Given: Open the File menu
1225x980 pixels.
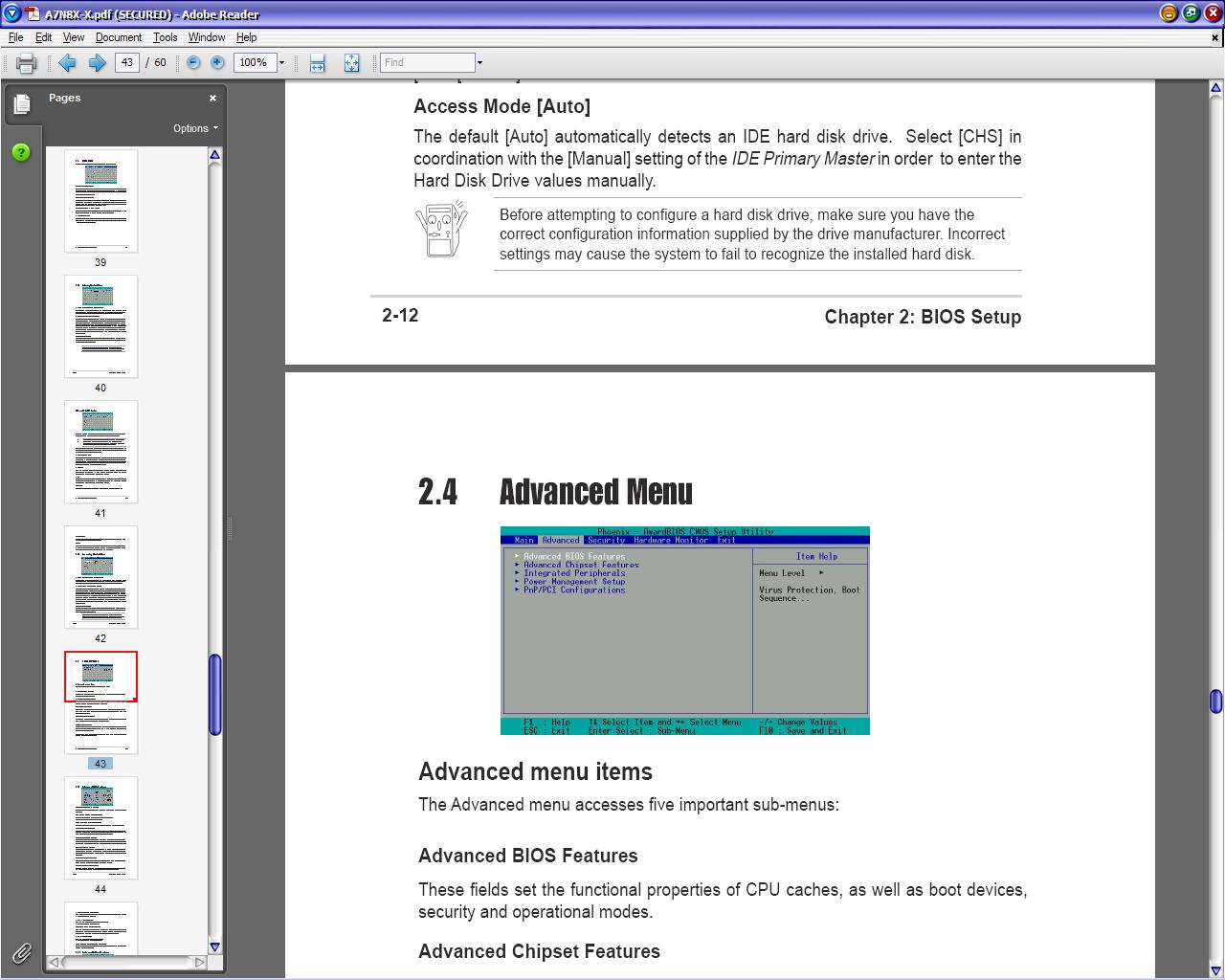Looking at the screenshot, I should tap(16, 37).
